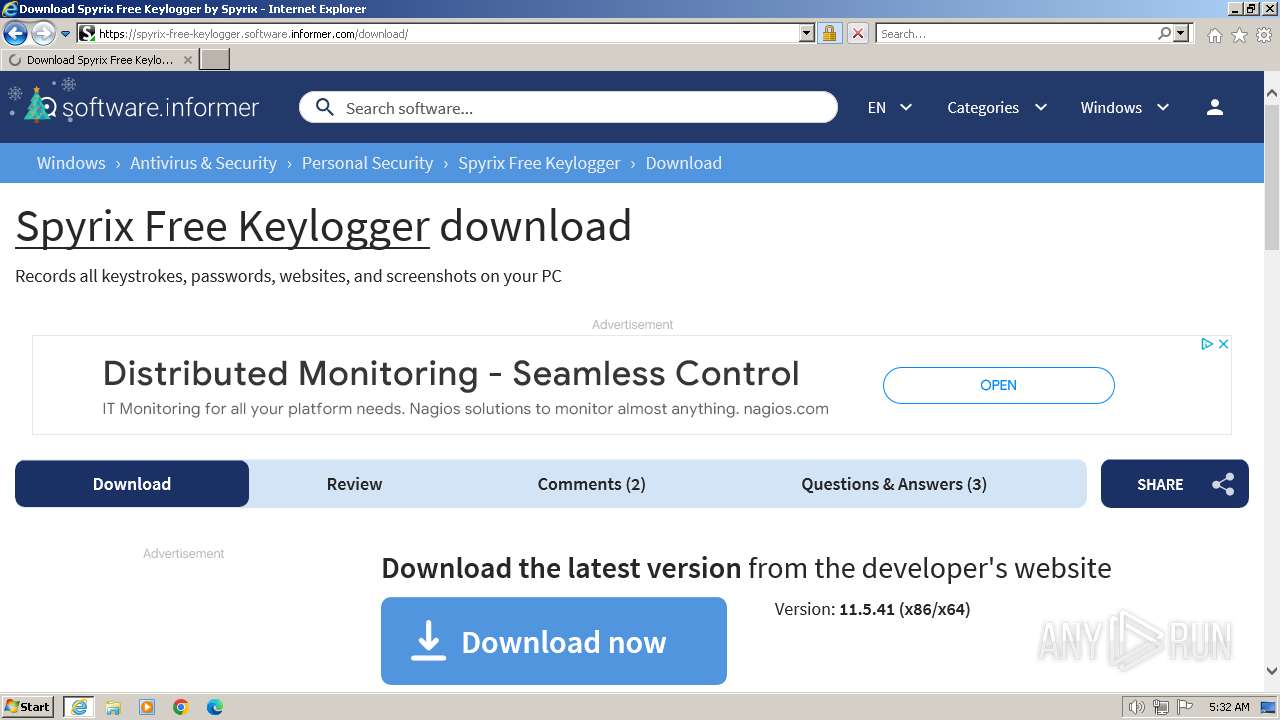The image size is (1280, 720).
Task: Launch Microsoft Edge from the taskbar
Action: (x=215, y=707)
